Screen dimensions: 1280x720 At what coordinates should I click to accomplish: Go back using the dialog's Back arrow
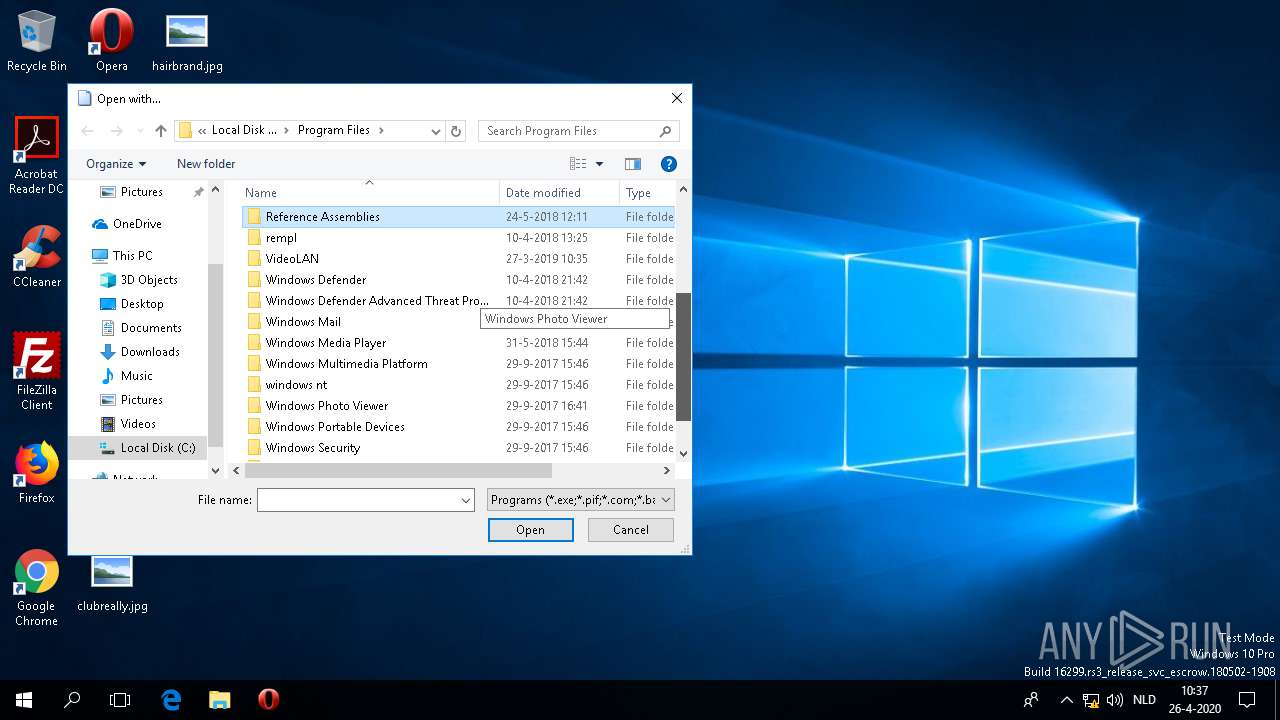(88, 131)
